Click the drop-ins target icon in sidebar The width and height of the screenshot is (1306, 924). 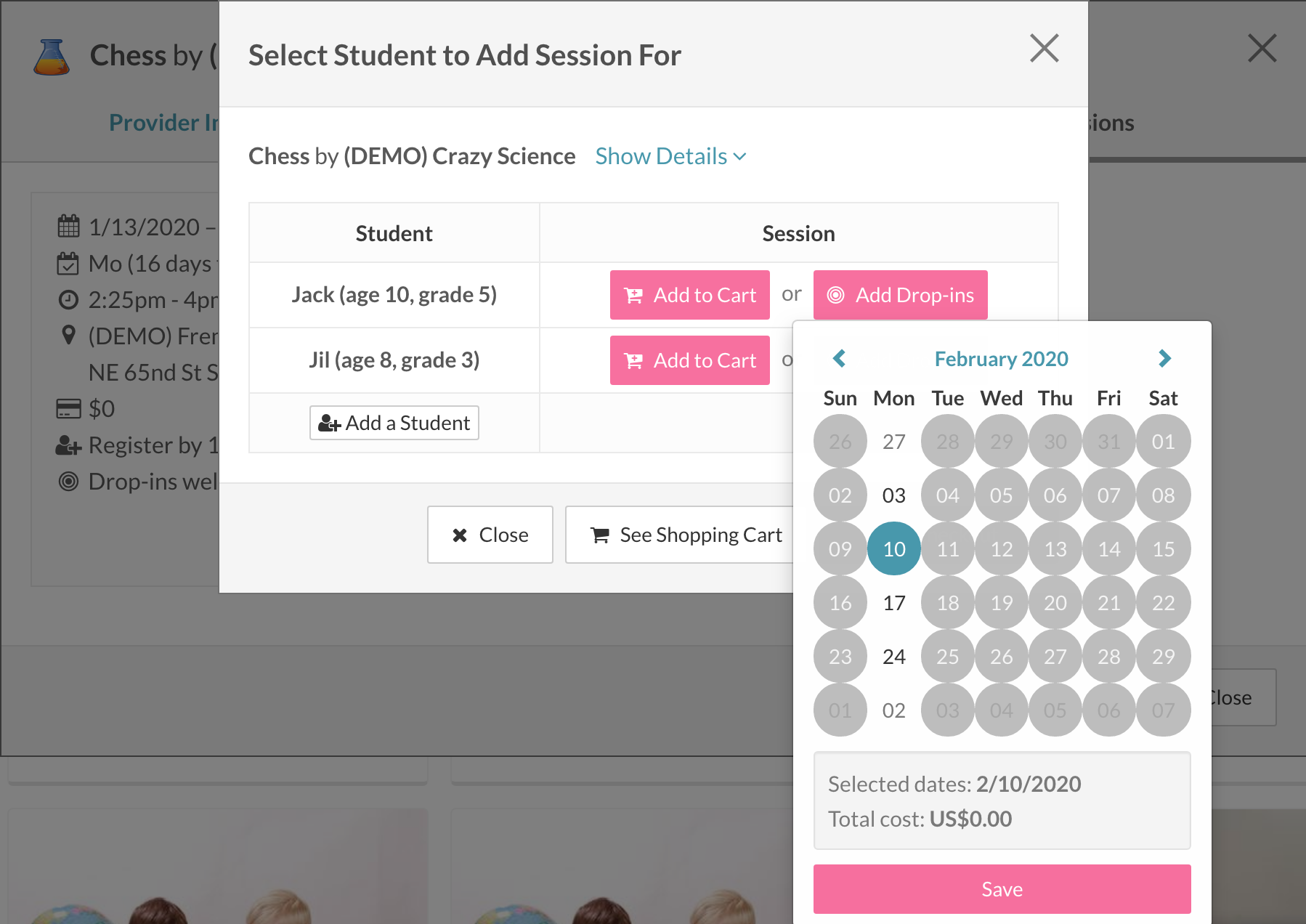pyautogui.click(x=68, y=482)
